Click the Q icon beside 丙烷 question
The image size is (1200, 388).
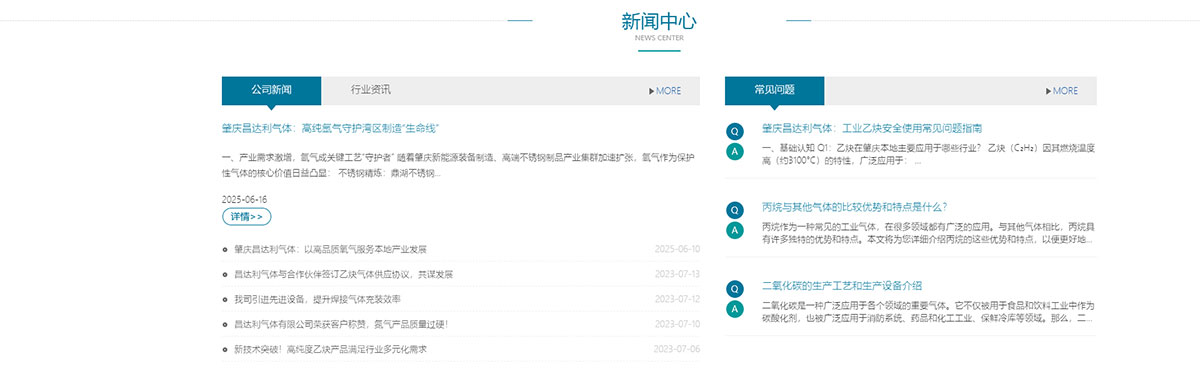pyautogui.click(x=735, y=210)
